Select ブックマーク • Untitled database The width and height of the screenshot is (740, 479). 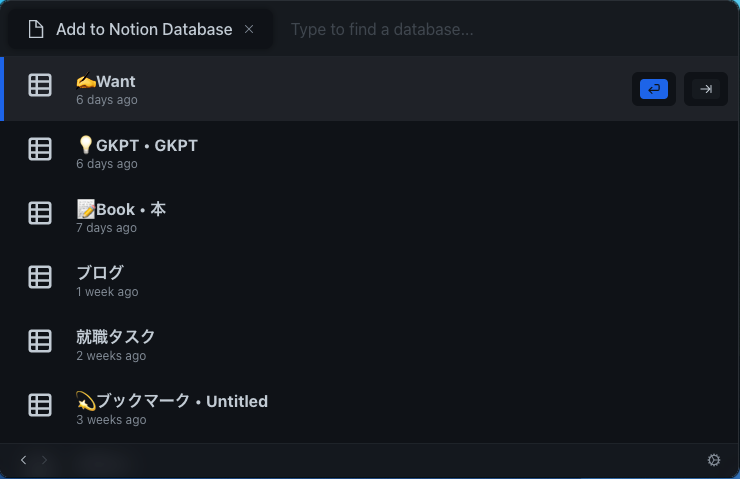[x=370, y=409]
